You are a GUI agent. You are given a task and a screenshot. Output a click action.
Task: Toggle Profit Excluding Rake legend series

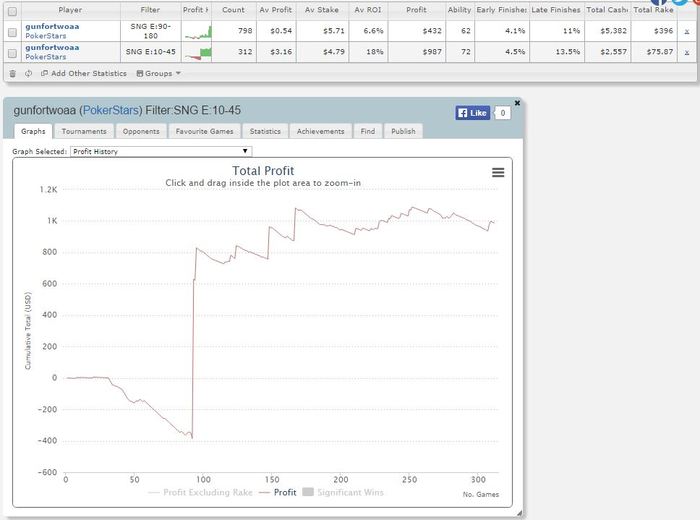click(x=200, y=492)
